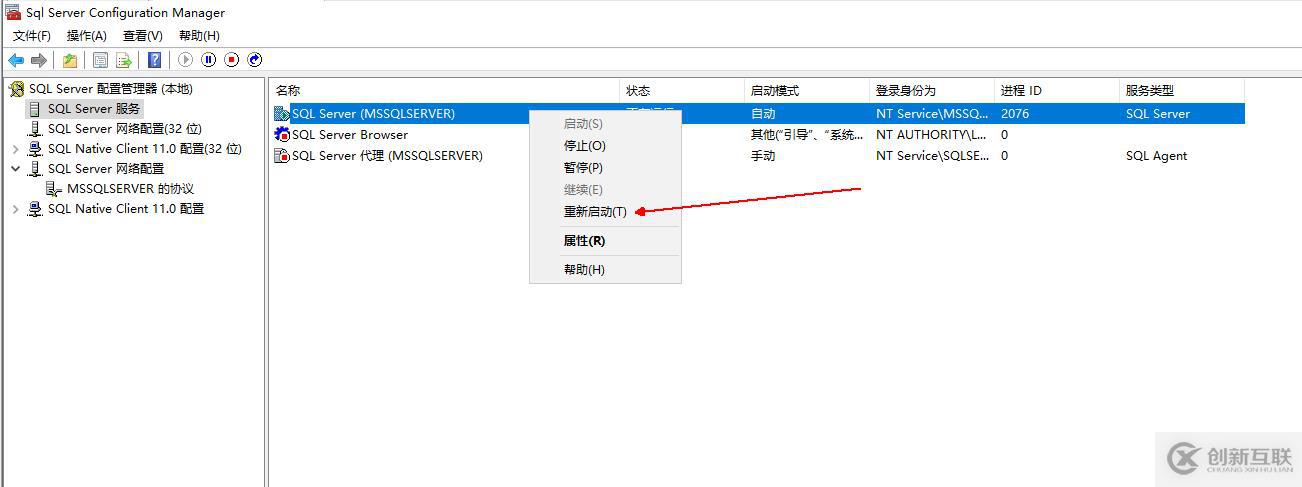
Task: Click the blue Help question mark icon
Action: click(155, 60)
